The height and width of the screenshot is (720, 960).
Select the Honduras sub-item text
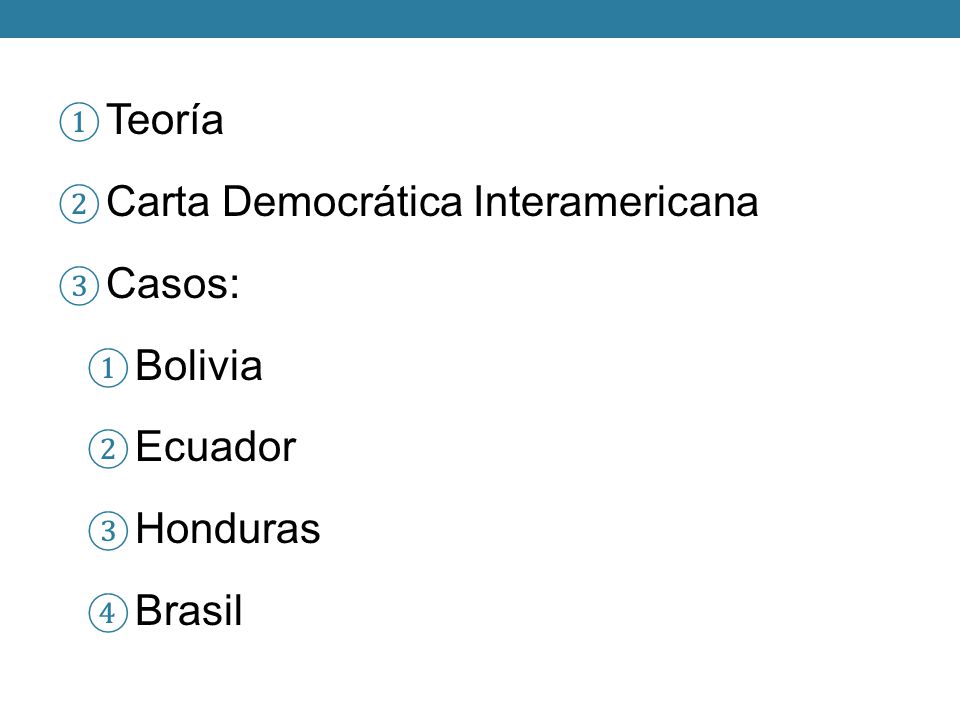click(x=228, y=528)
